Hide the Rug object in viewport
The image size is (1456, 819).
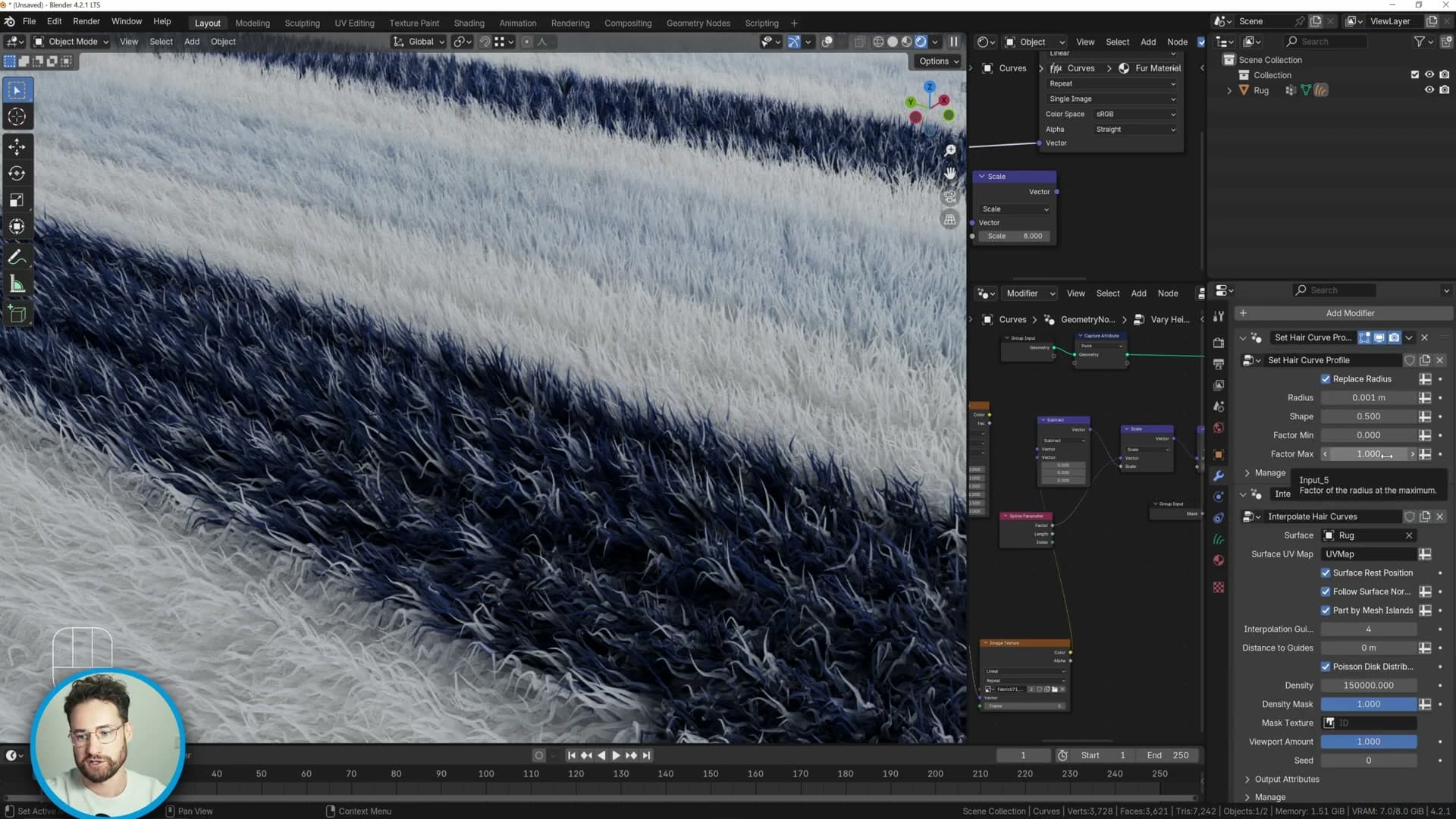pyautogui.click(x=1429, y=90)
